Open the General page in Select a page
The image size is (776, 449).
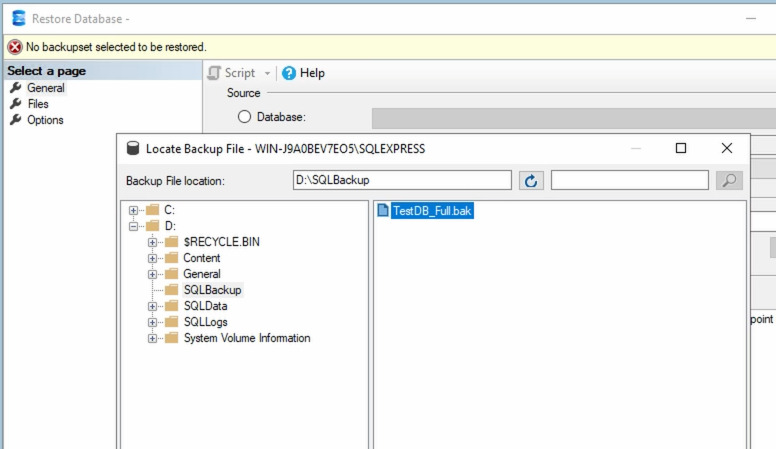[46, 88]
